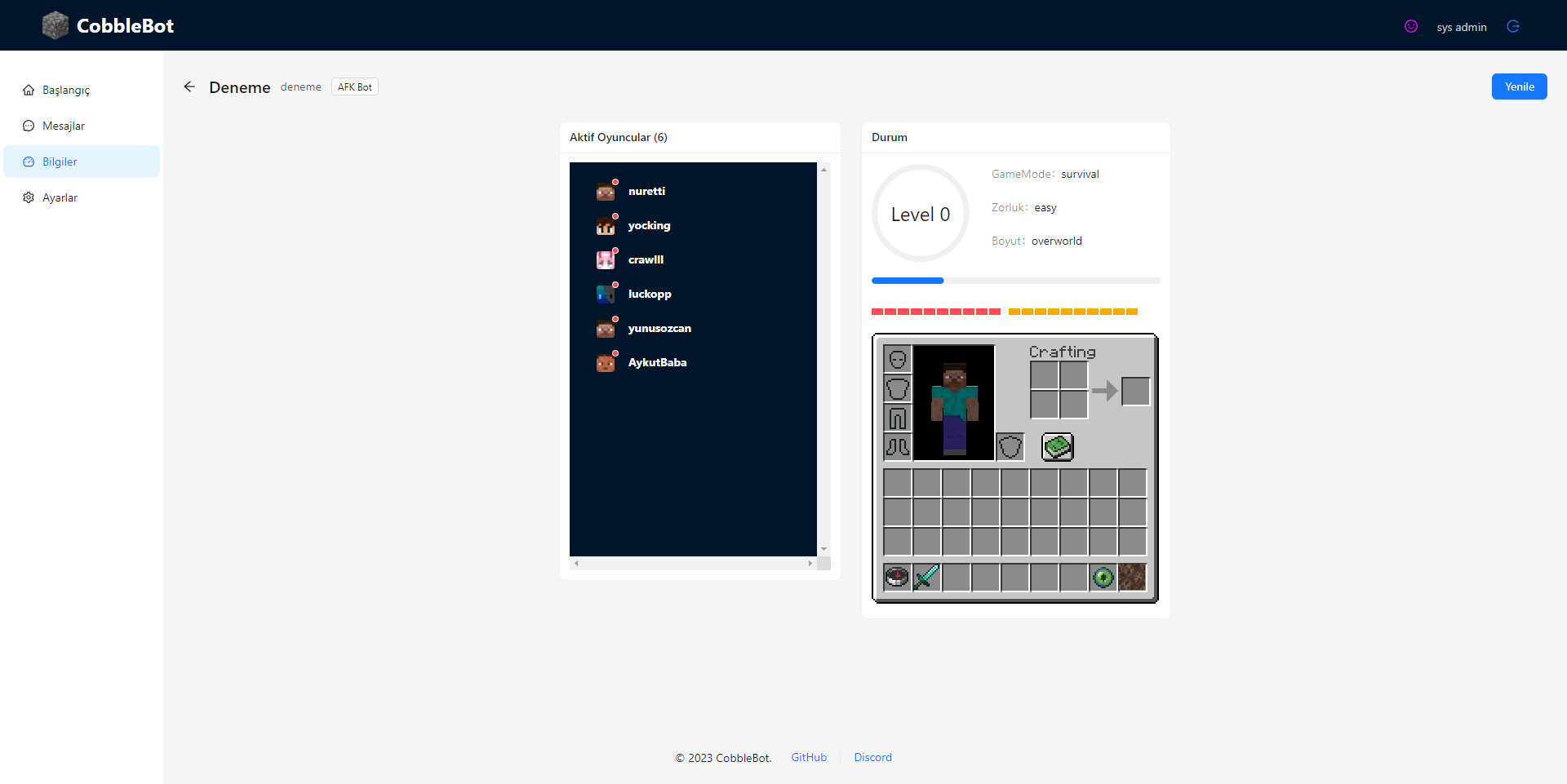This screenshot has height=784, width=1567.
Task: Open the Başlangıç menu item
Action: point(82,90)
